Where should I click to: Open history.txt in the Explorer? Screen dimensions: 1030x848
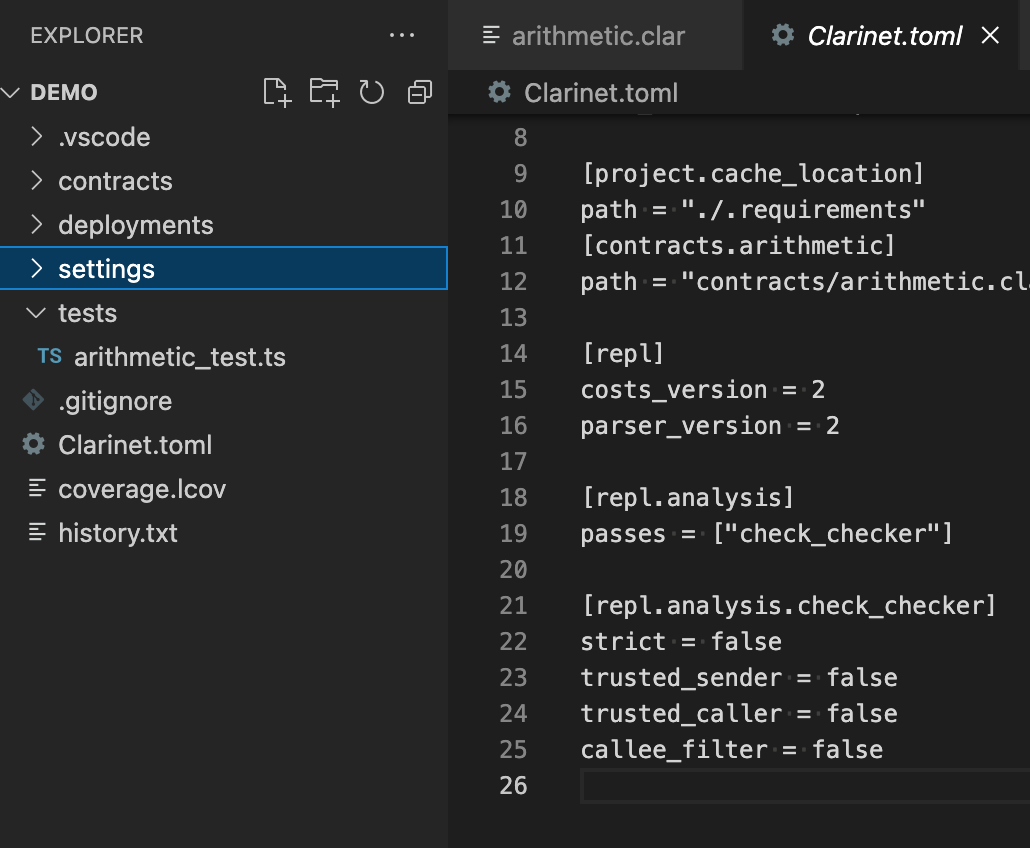118,533
